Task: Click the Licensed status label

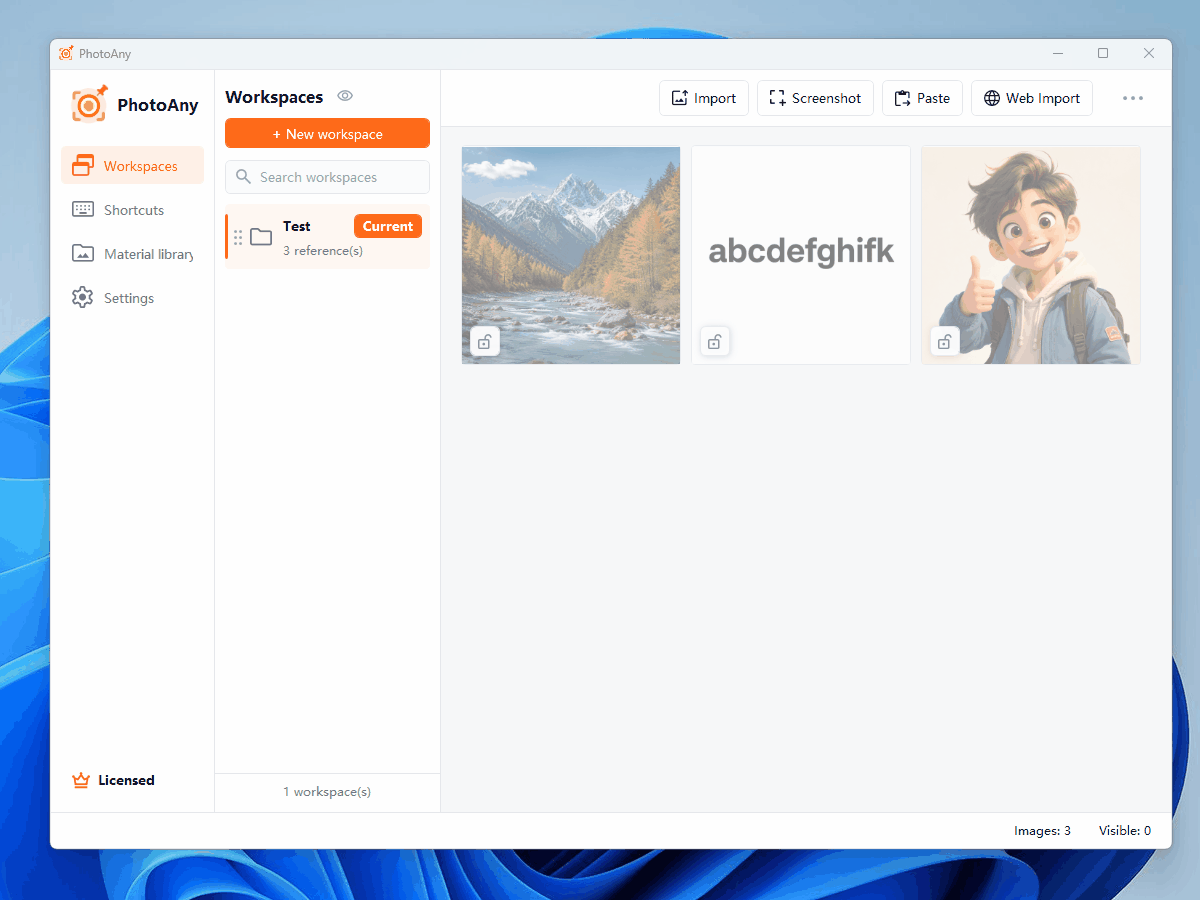Action: [126, 780]
